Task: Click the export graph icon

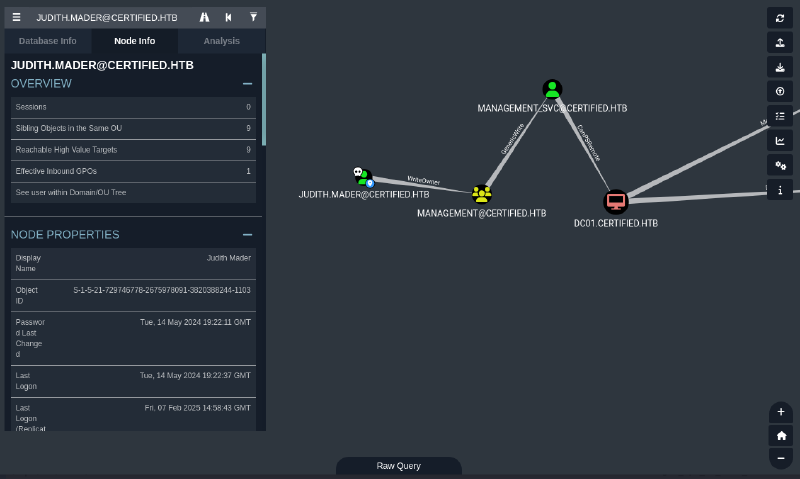Action: [780, 42]
